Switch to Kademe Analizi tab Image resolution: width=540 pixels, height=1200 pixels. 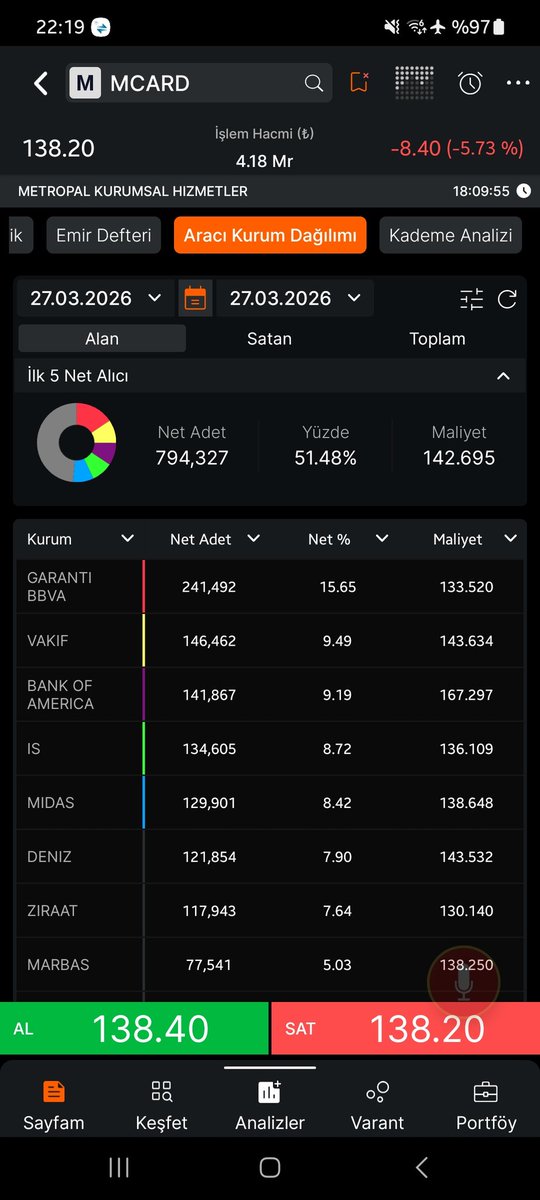pos(450,236)
